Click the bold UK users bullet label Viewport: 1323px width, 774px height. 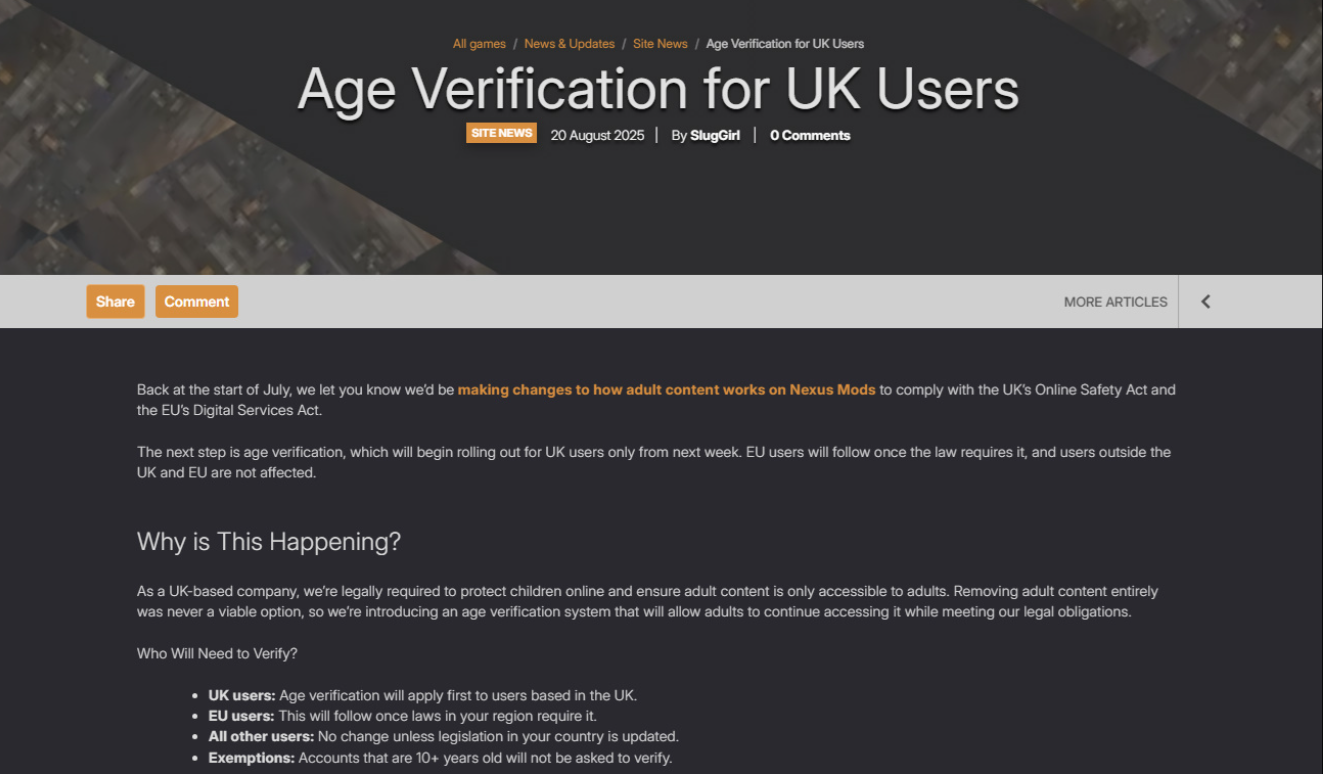pyautogui.click(x=241, y=696)
